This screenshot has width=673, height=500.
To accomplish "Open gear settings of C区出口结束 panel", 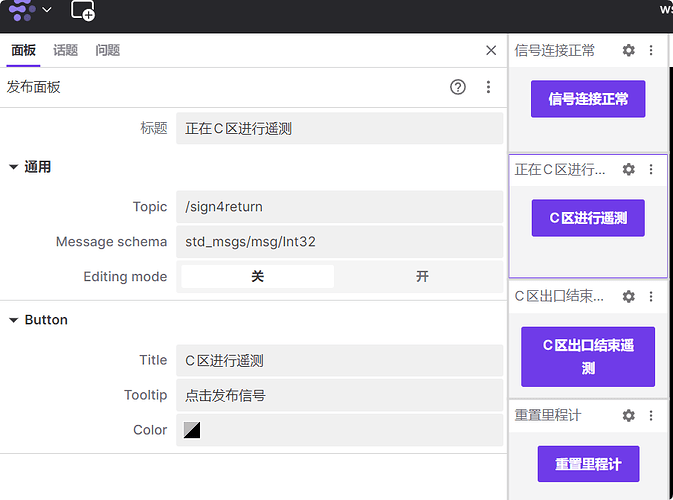I will [628, 296].
